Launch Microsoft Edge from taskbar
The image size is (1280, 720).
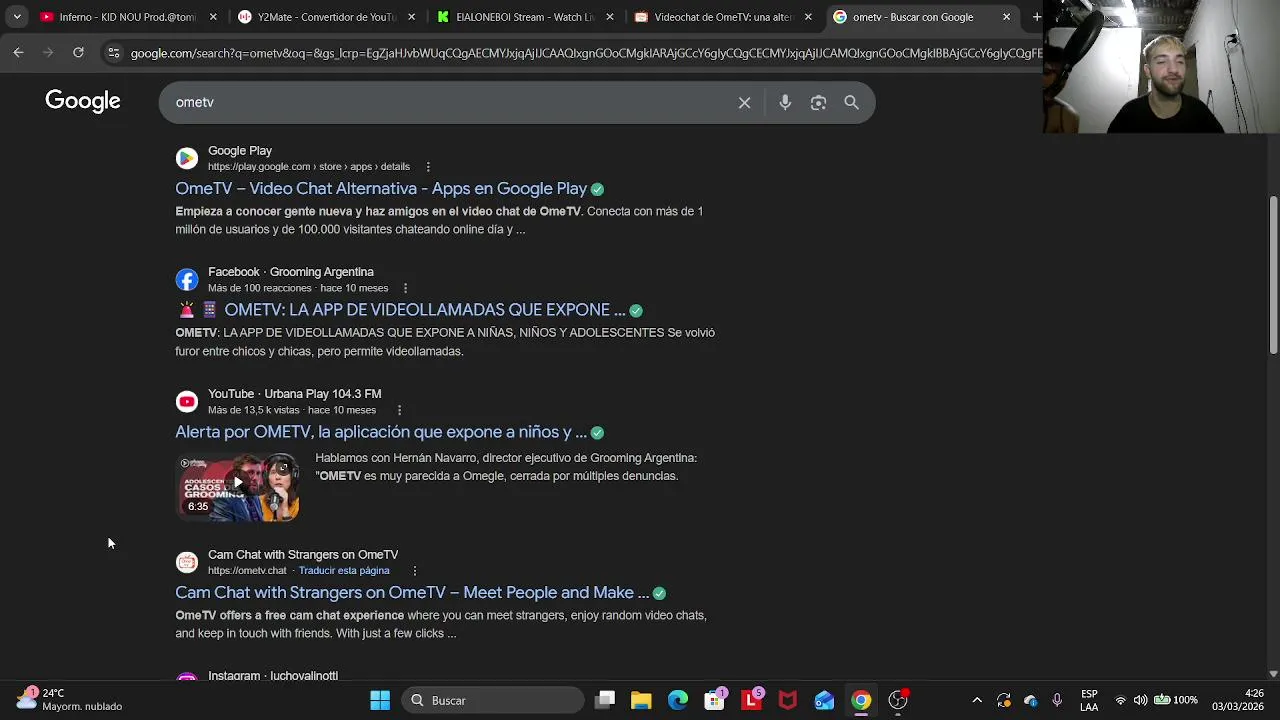[678, 700]
